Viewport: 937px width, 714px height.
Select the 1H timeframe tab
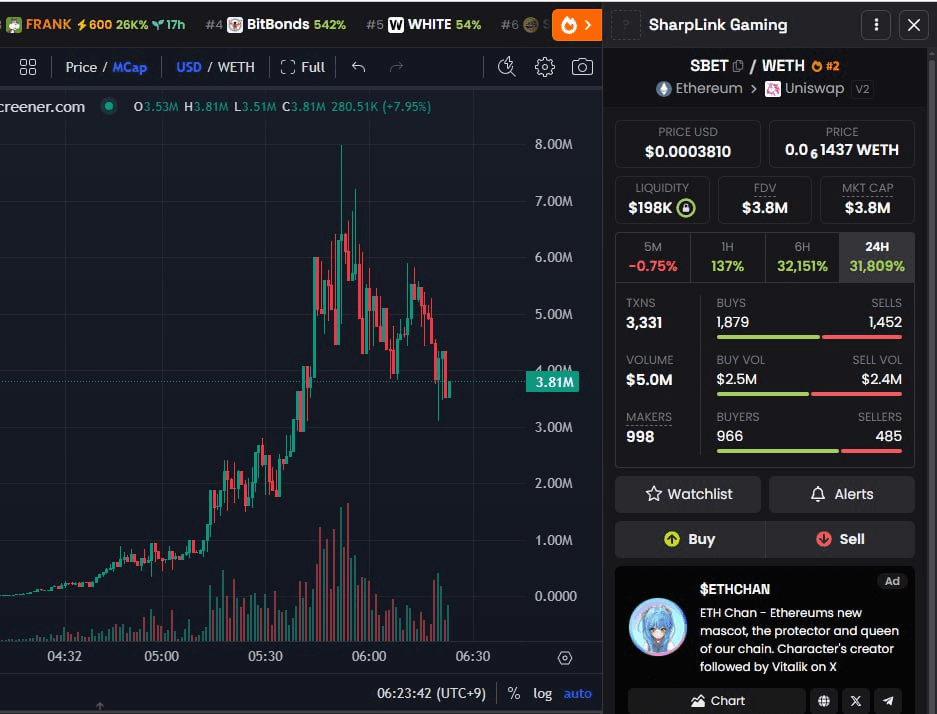[727, 258]
